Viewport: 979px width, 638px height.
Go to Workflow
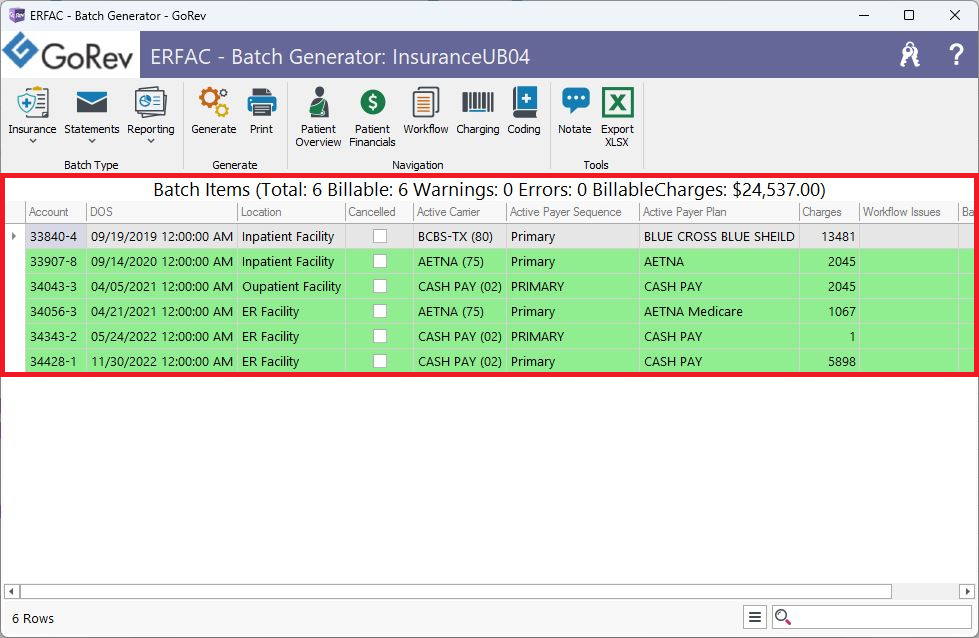[426, 110]
